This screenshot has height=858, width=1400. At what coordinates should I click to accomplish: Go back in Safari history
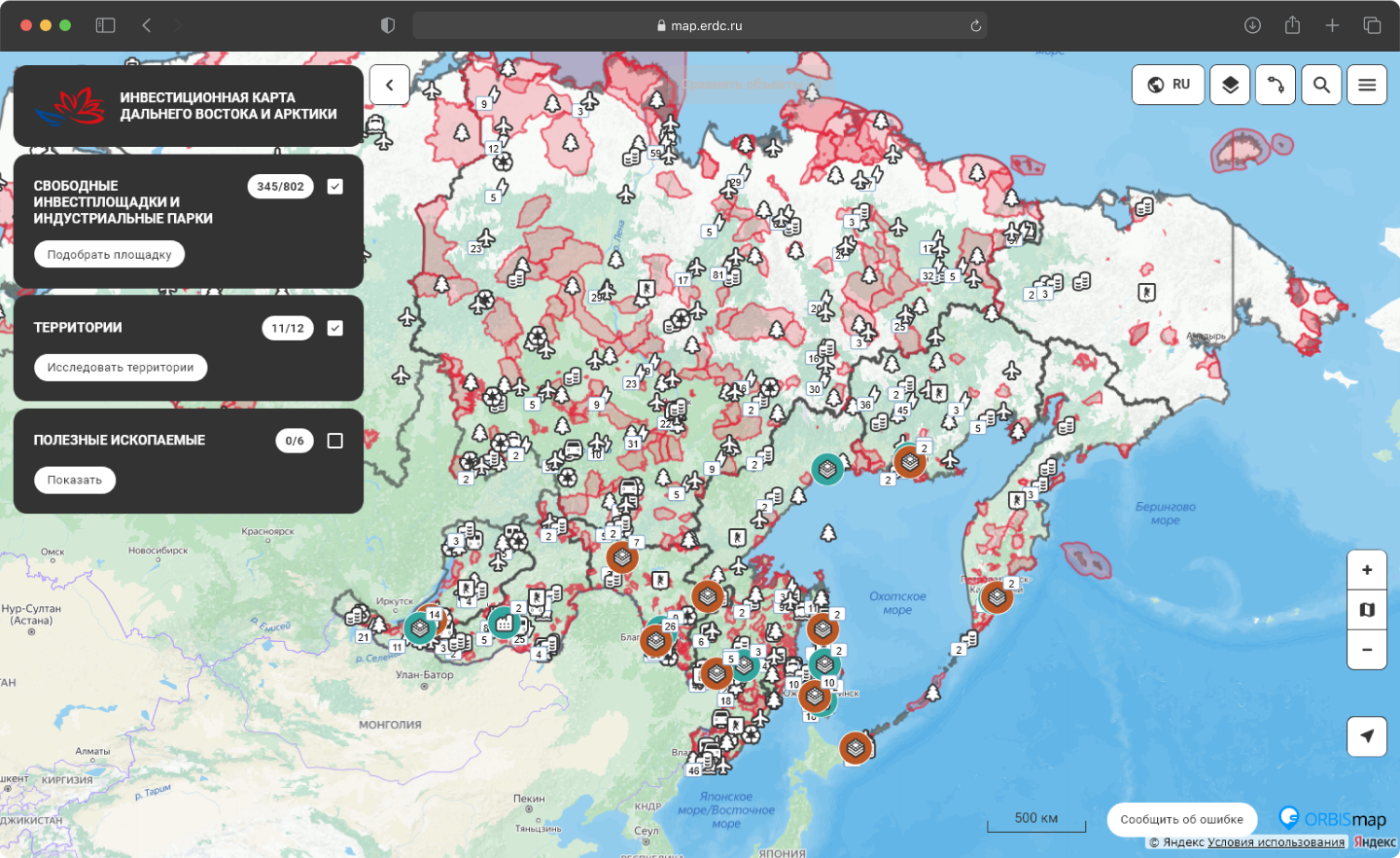(147, 25)
